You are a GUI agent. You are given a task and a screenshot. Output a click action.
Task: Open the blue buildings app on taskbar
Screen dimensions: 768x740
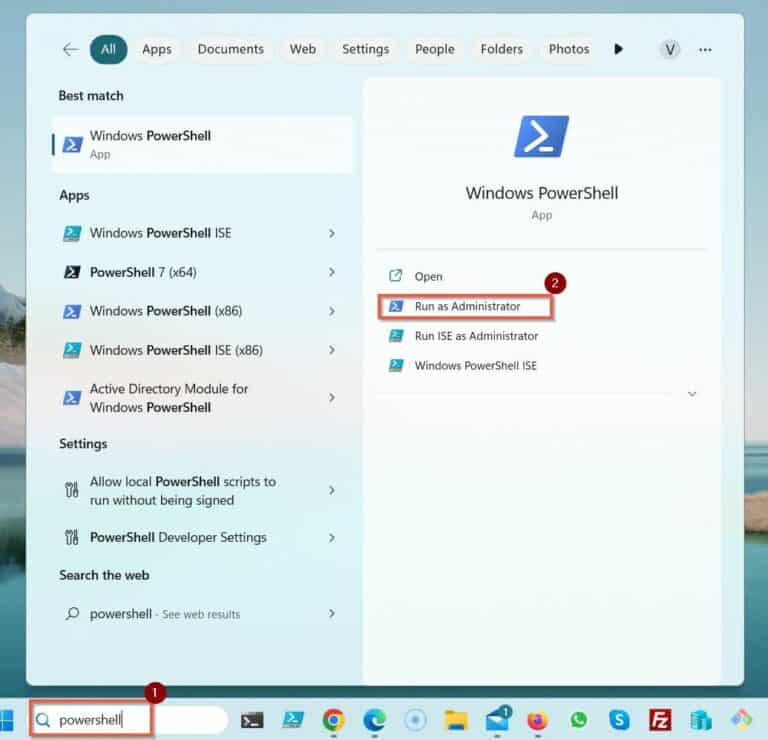click(701, 720)
